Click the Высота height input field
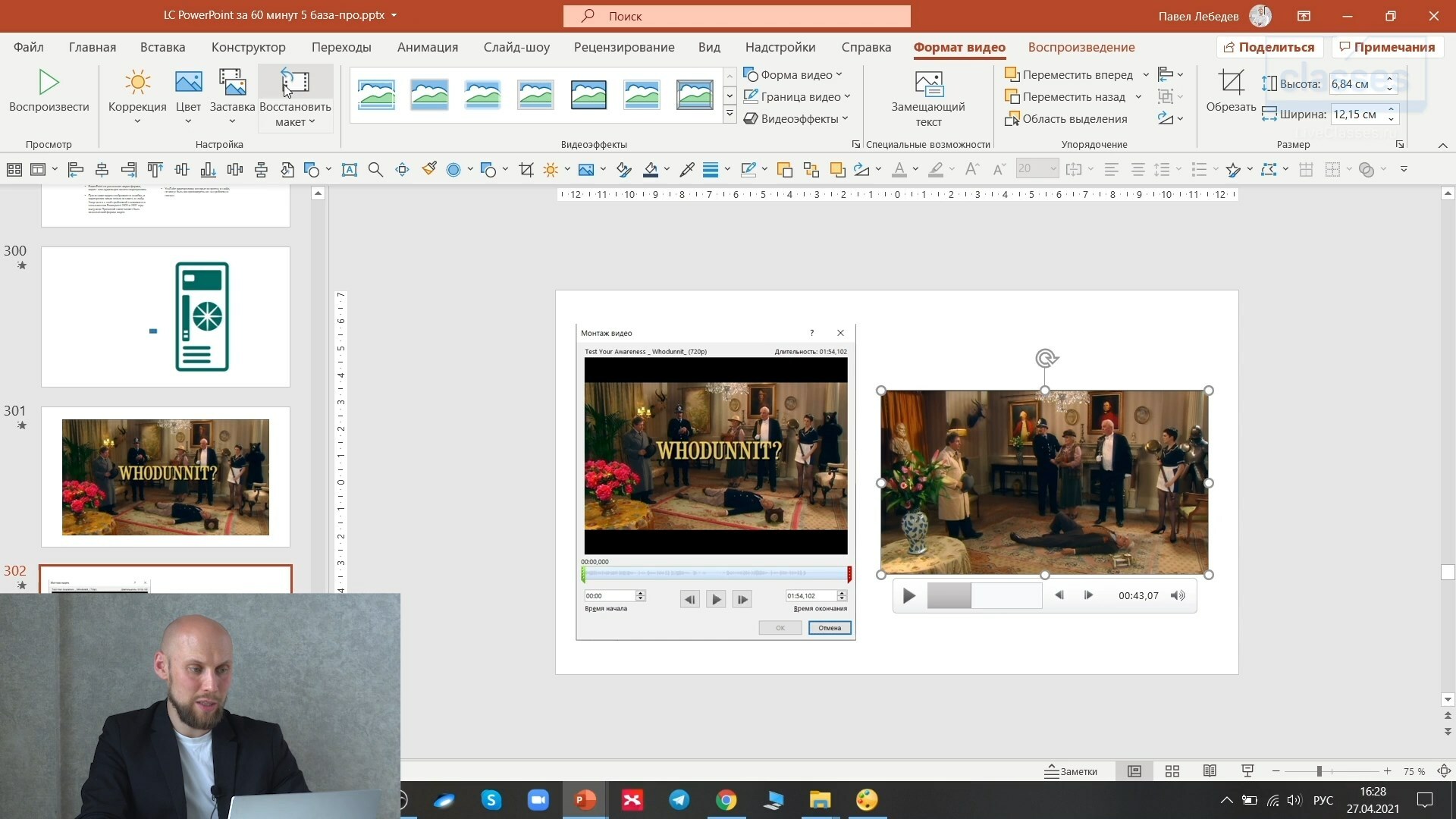Viewport: 1456px width, 819px height. point(1363,83)
